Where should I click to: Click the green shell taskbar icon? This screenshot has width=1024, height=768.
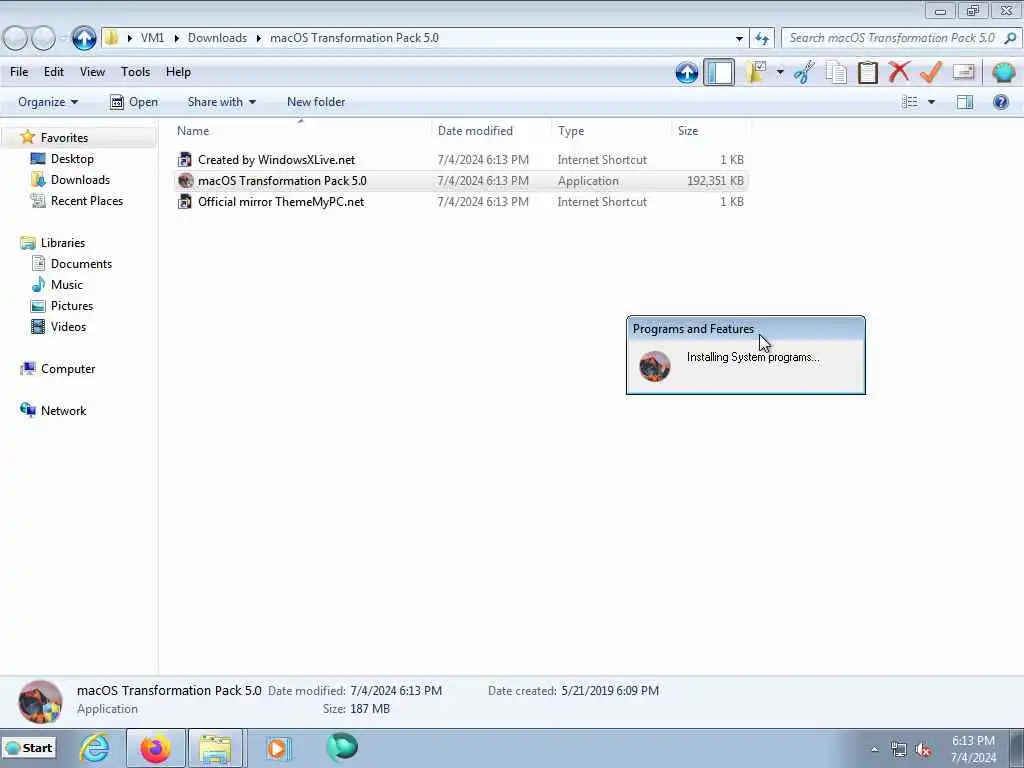(342, 747)
